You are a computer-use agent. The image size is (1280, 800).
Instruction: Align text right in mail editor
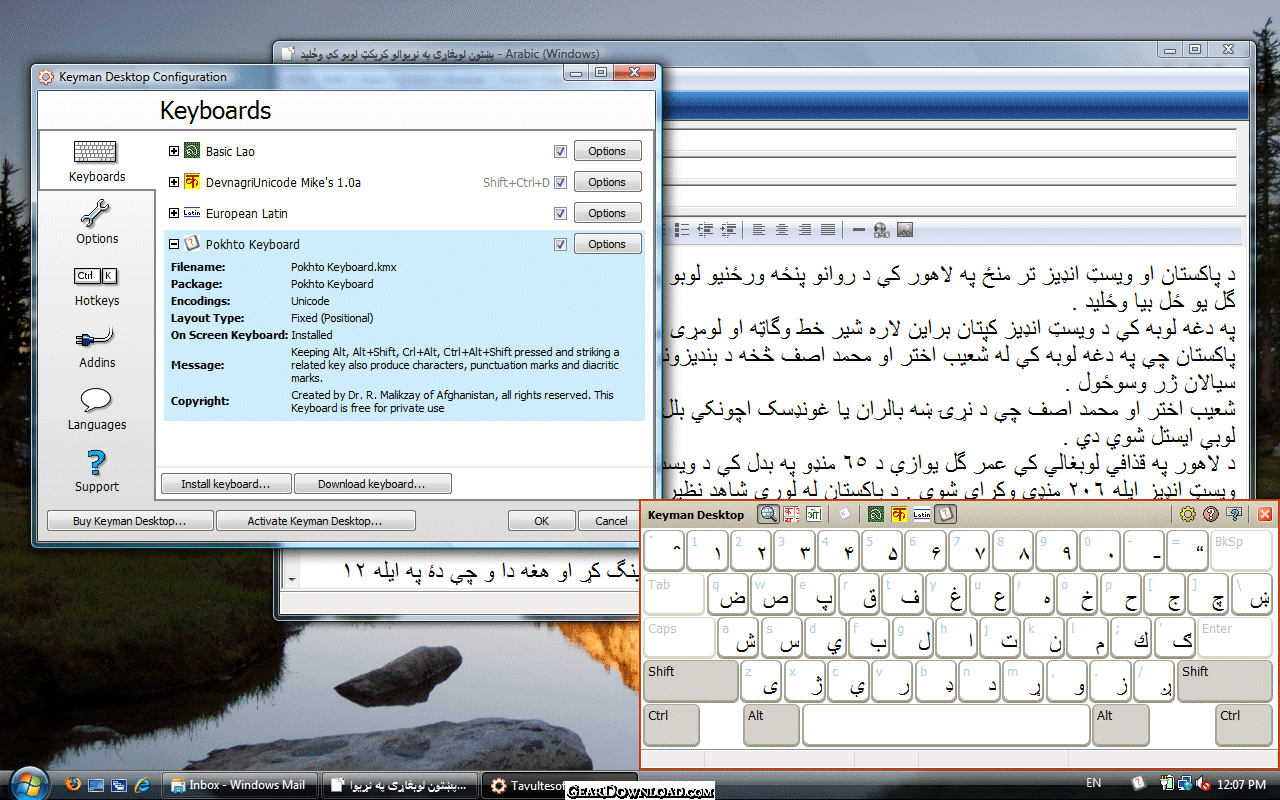pos(805,230)
